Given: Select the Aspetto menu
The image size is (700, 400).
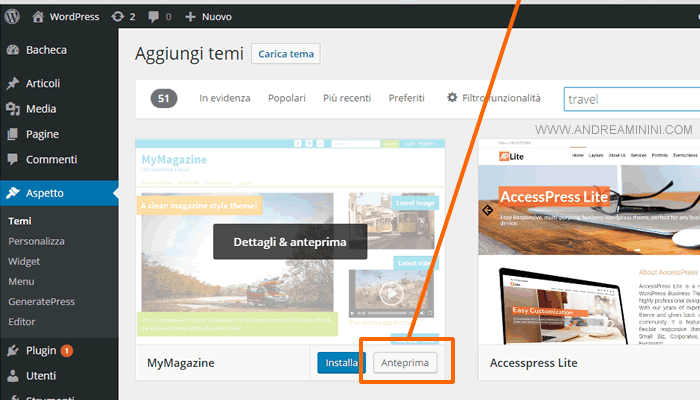Looking at the screenshot, I should 59,193.
